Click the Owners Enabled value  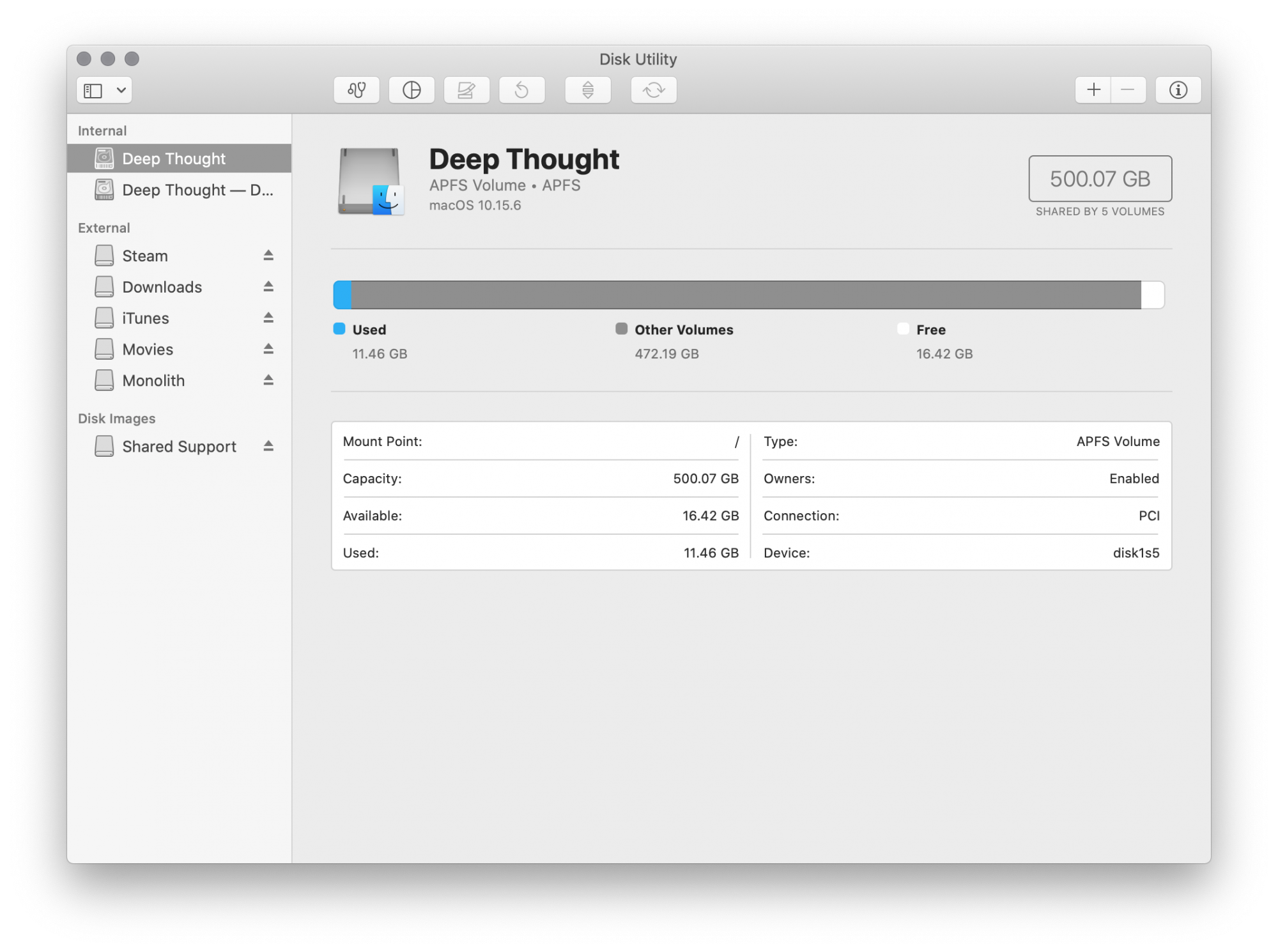(x=1134, y=479)
